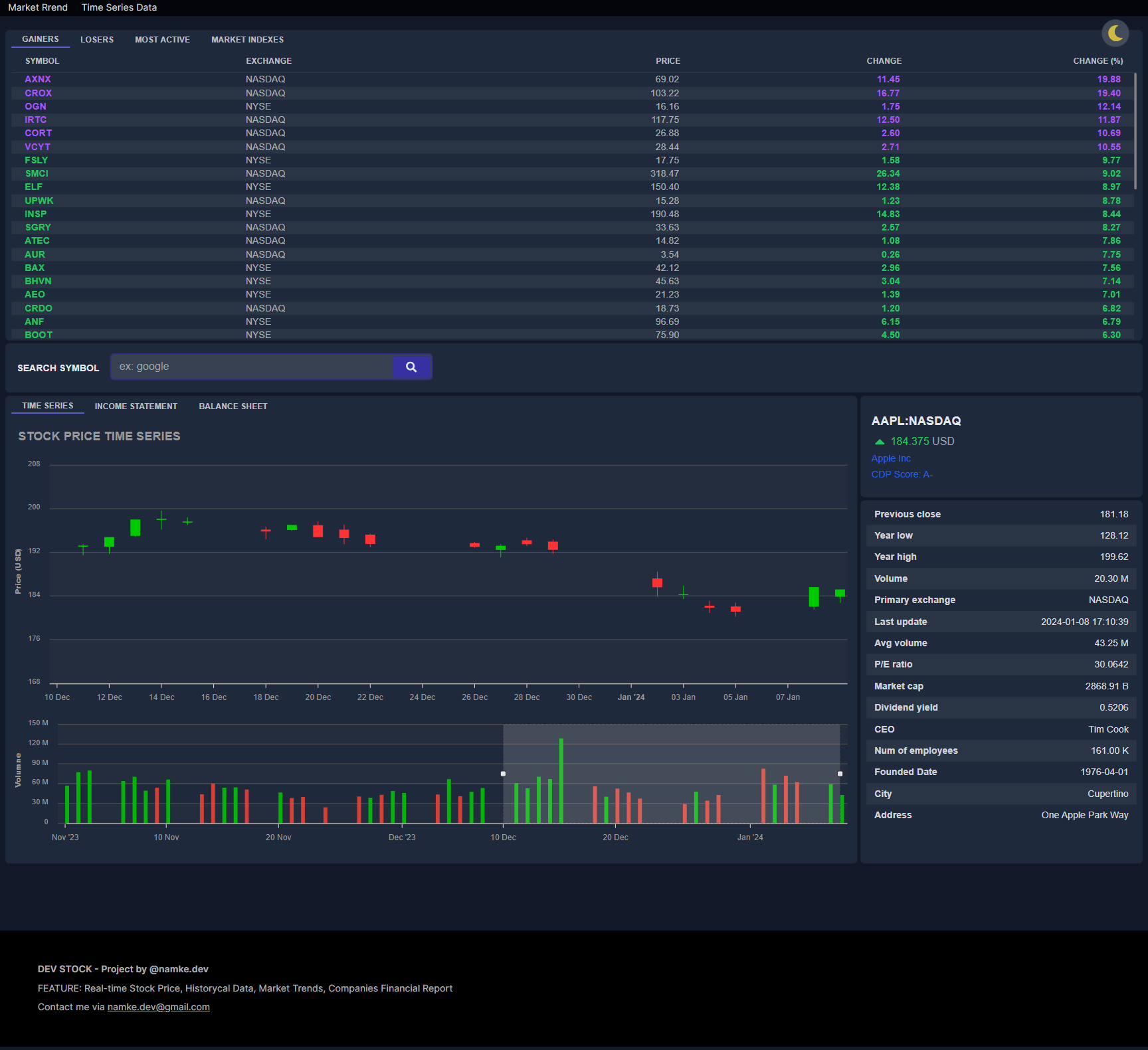
Task: Open the Most Active tab
Action: tap(163, 40)
